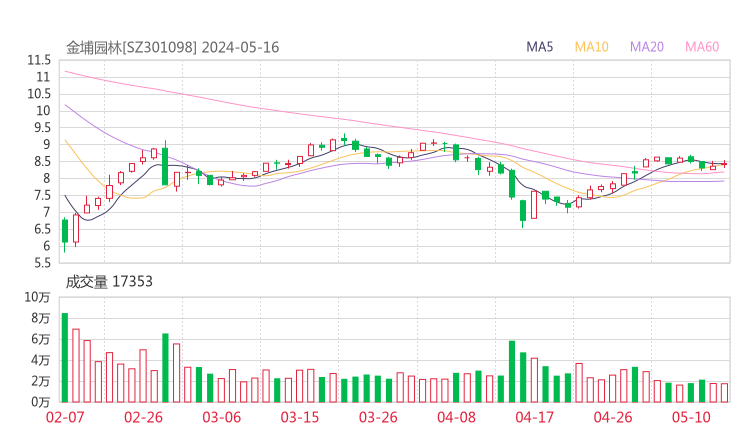Click the 0万 volume axis label
Image resolution: width=740 pixels, height=440 pixels.
tap(41, 402)
